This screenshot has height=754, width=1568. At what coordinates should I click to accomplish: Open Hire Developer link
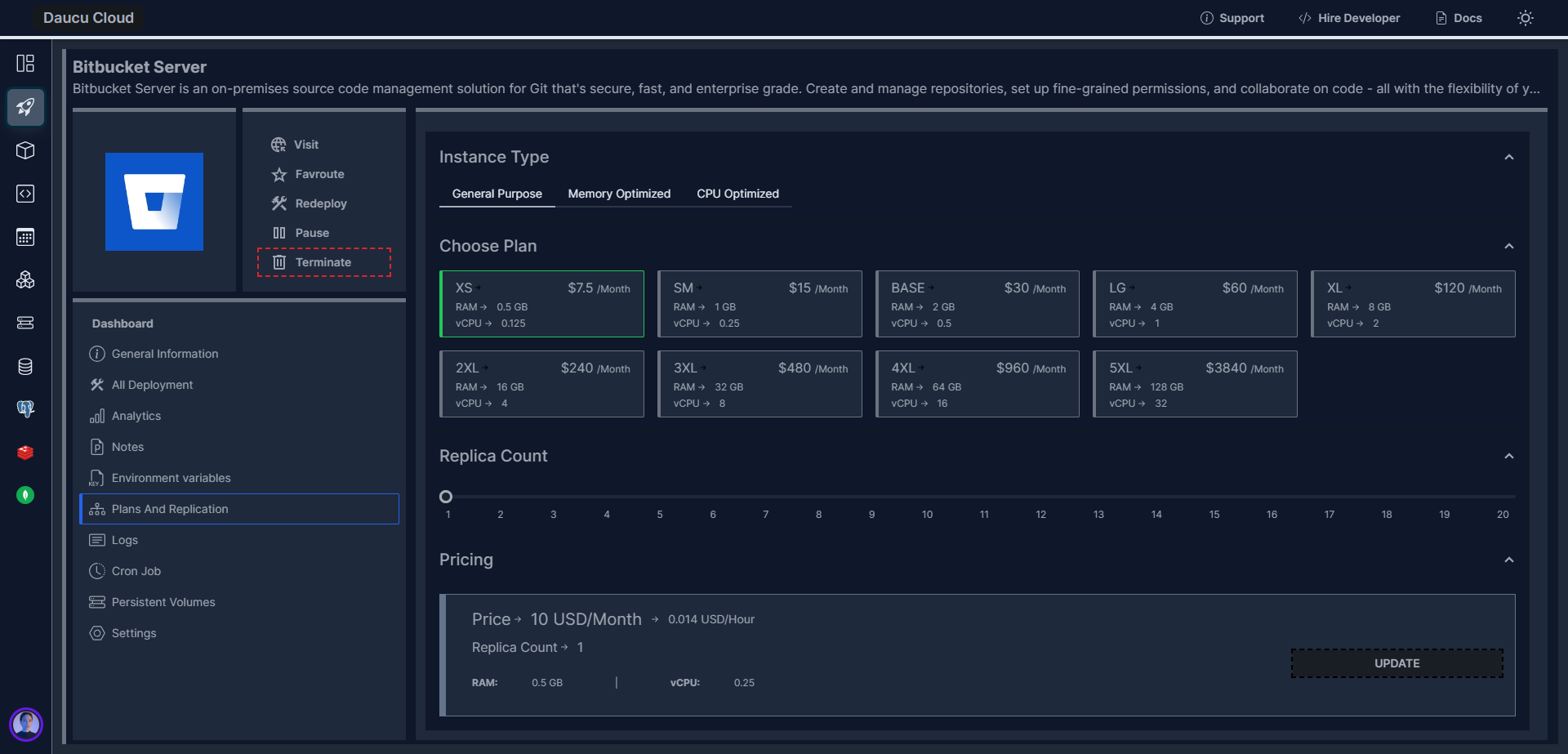1349,18
